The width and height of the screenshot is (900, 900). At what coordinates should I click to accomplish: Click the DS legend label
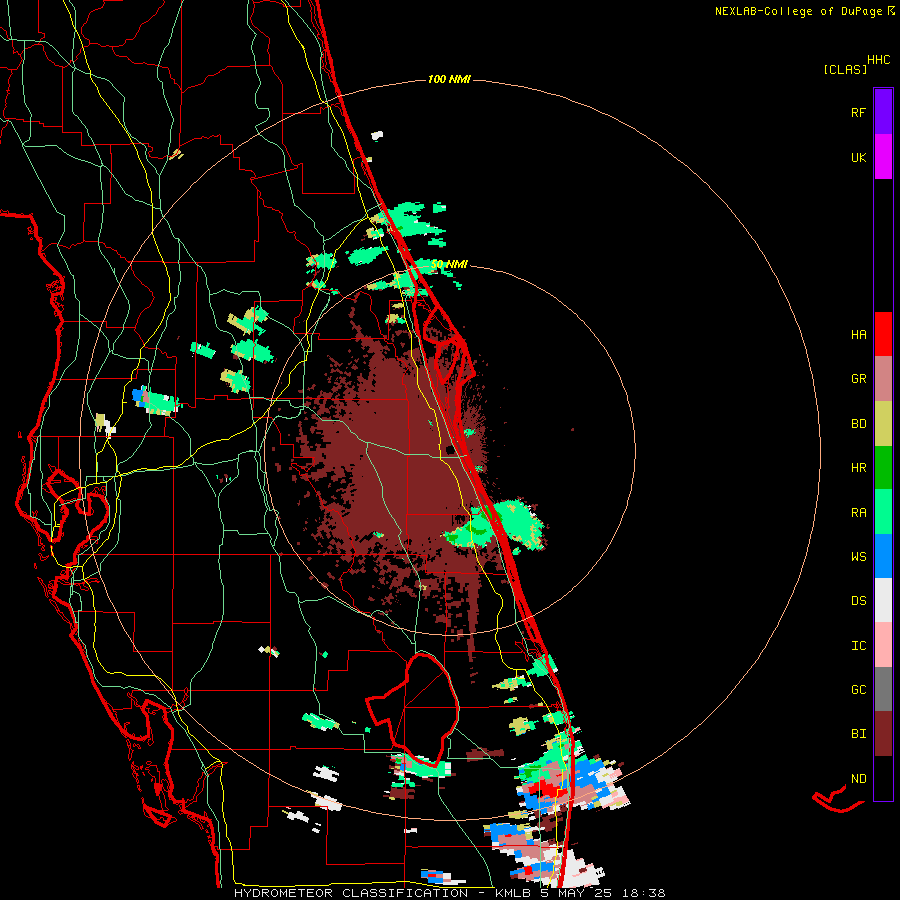point(858,600)
